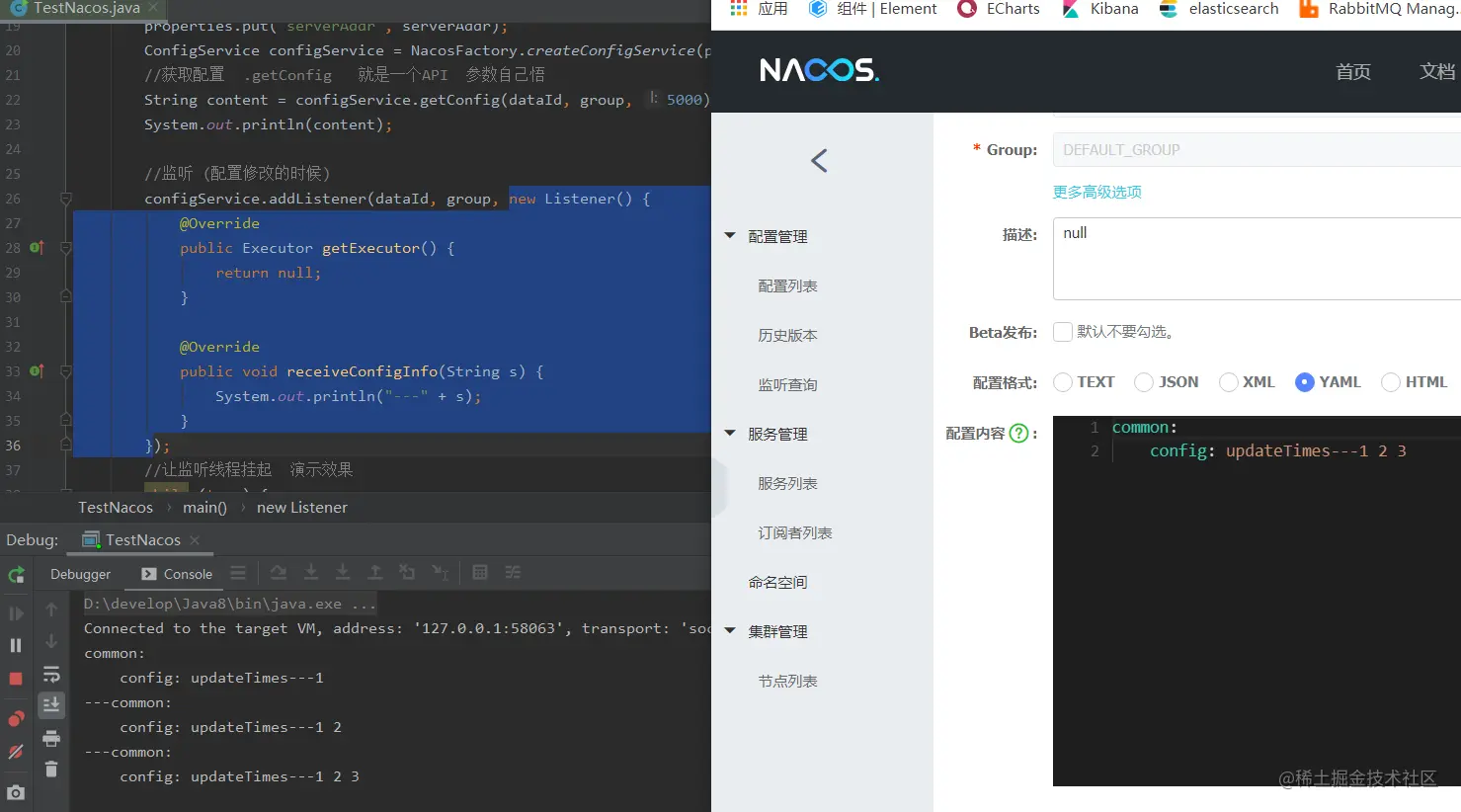Stop the running TestNacos debug session
This screenshot has width=1461, height=812.
coord(16,679)
